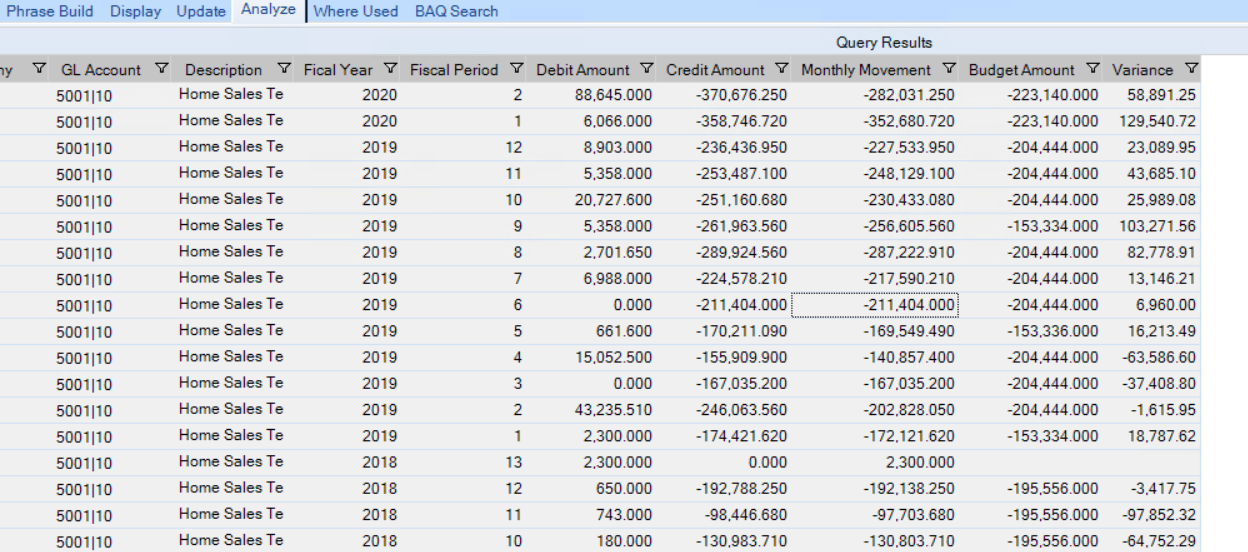Go to the Where Used tab
Screen dimensions: 1248x552
point(356,11)
